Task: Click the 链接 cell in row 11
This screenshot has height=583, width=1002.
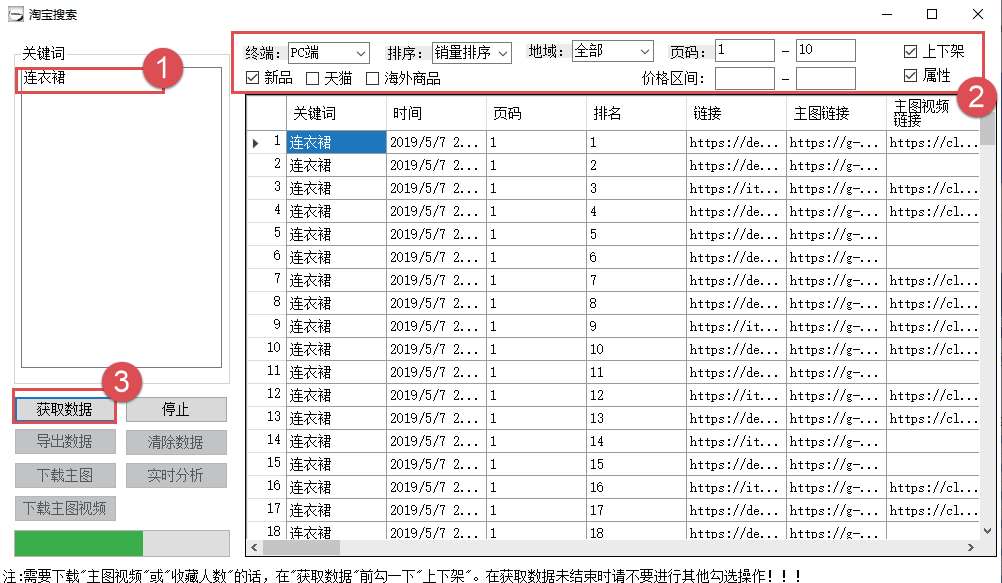Action: coord(737,373)
